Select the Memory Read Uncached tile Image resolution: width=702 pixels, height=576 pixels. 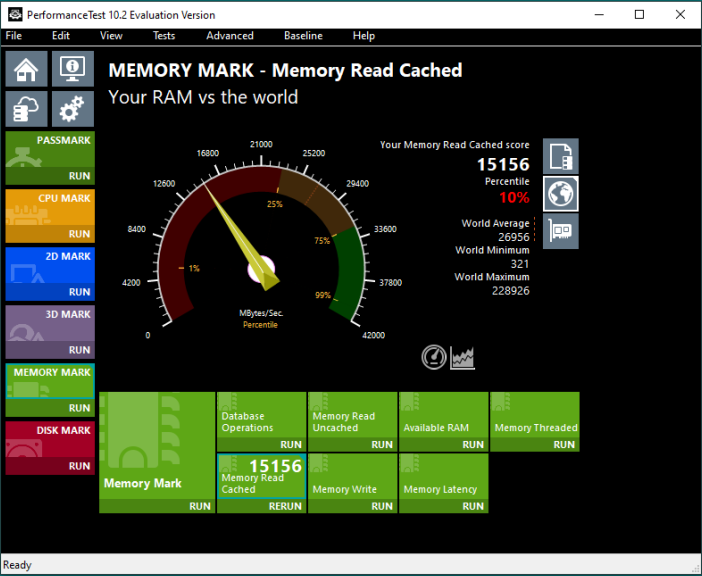pyautogui.click(x=353, y=415)
